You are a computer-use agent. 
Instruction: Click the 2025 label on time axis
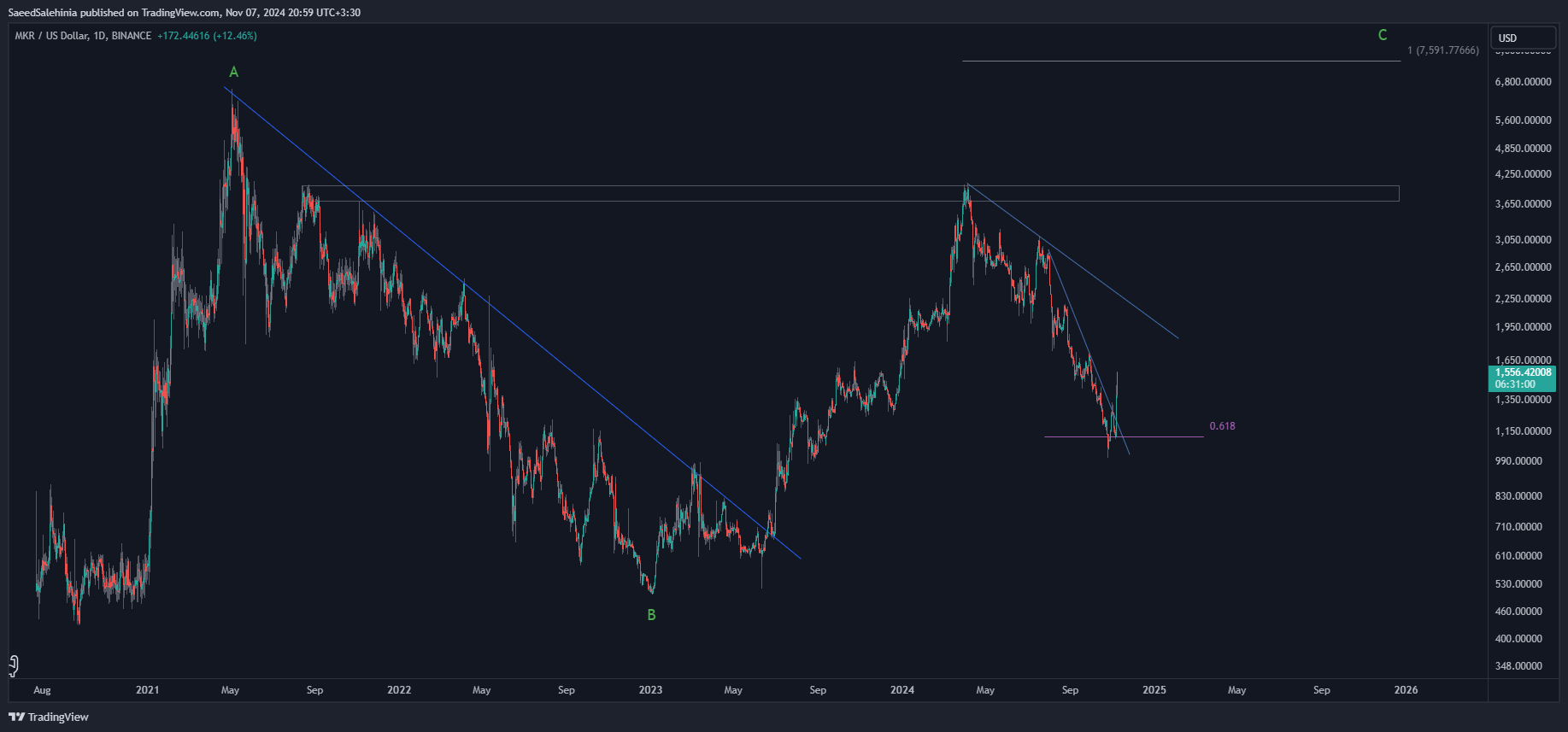(x=1154, y=690)
